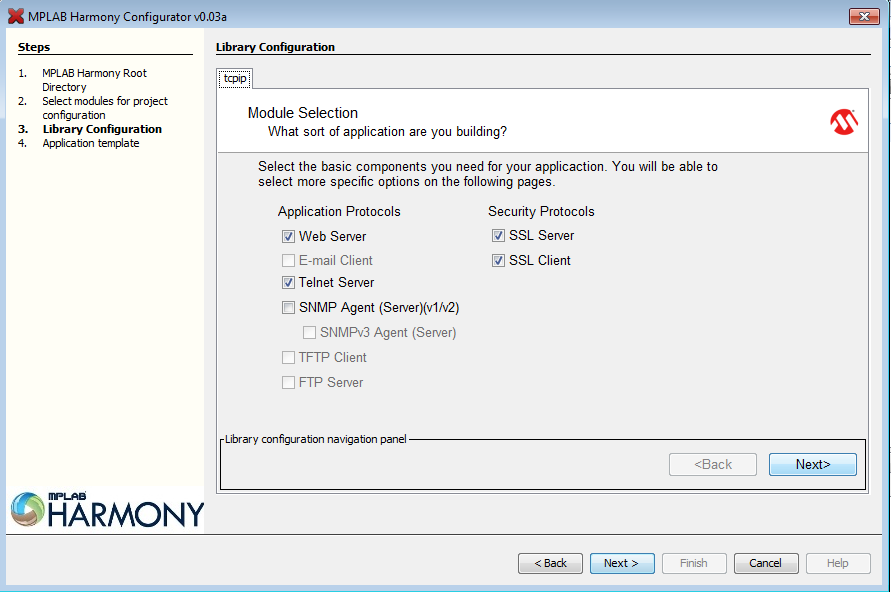Click the Steps heading in the sidebar
Screen dimensions: 891x592
click(34, 47)
